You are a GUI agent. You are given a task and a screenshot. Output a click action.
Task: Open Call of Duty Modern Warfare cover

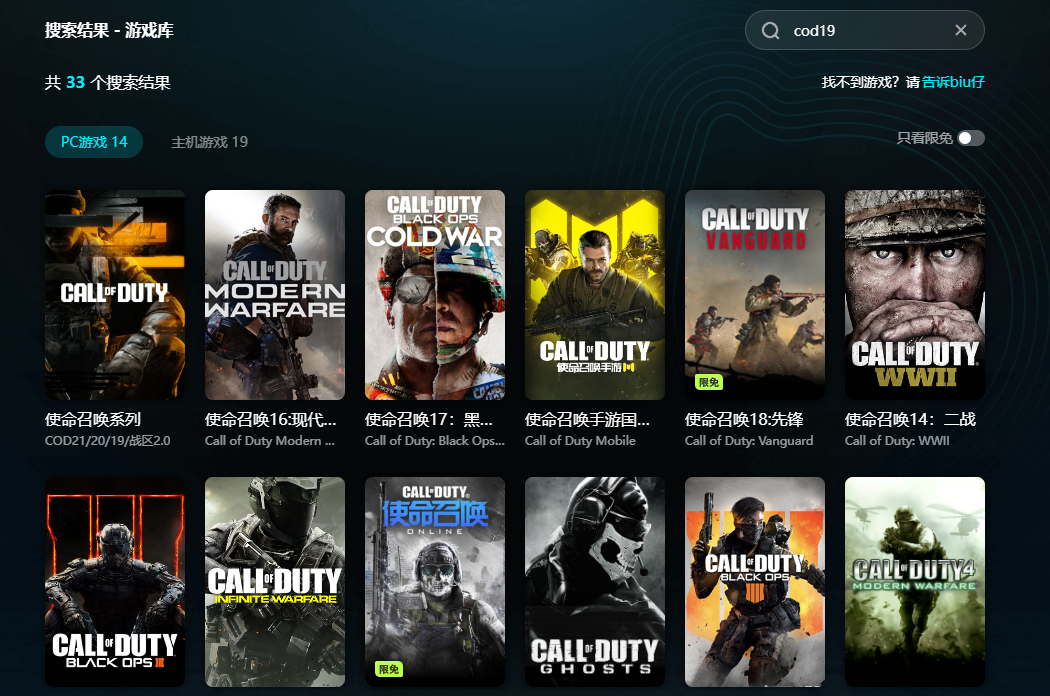[x=275, y=295]
